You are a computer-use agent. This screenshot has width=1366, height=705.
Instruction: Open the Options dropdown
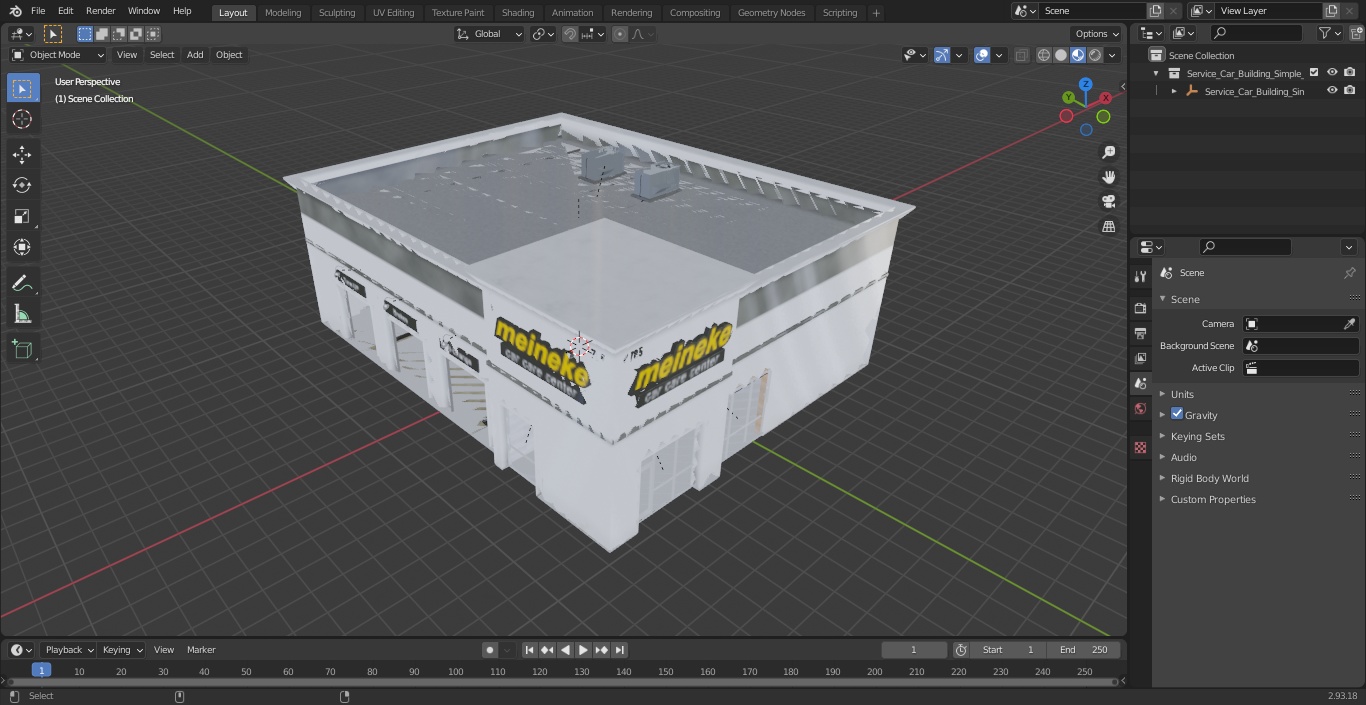click(1098, 34)
